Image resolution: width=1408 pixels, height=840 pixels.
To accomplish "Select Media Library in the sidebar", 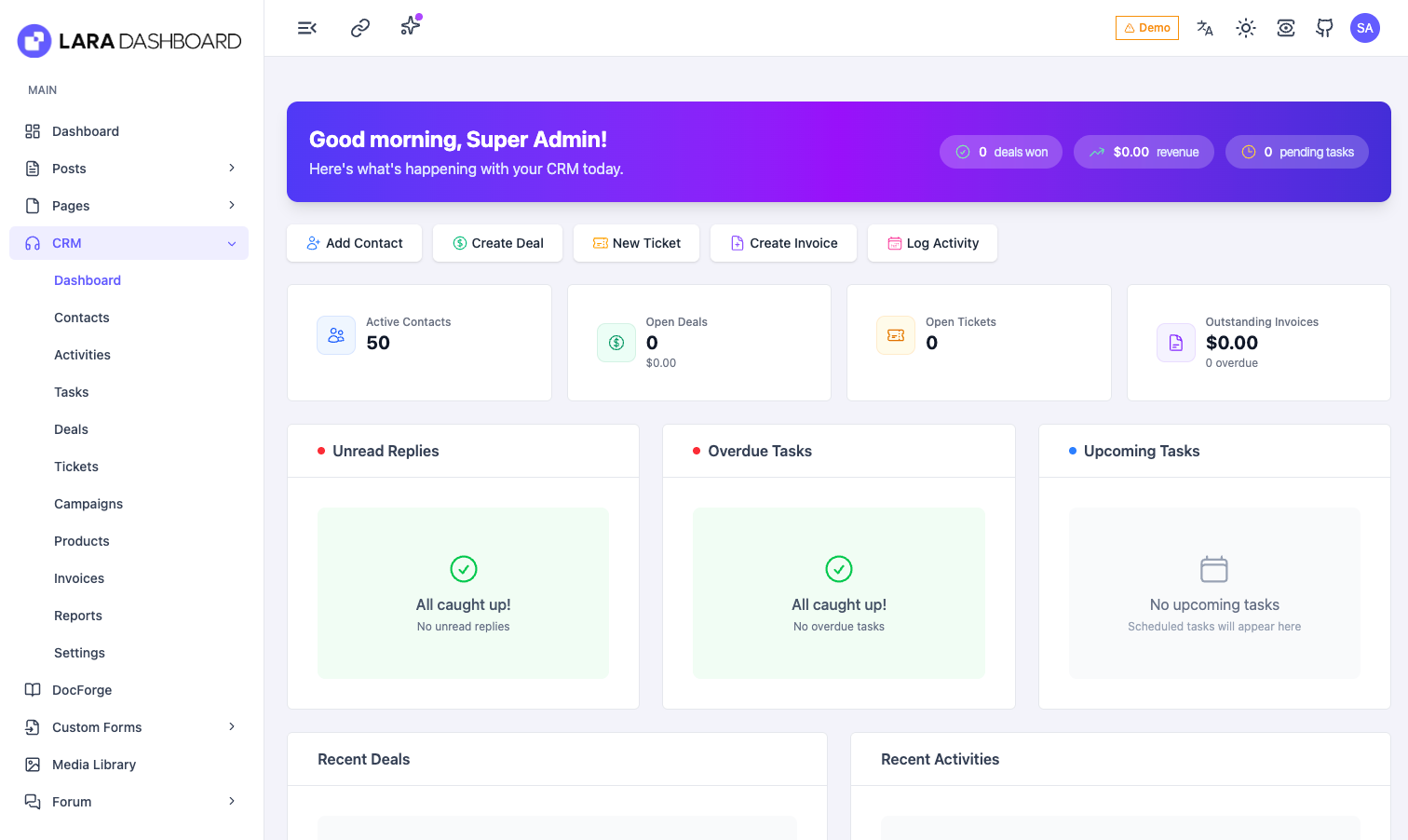I will point(94,765).
